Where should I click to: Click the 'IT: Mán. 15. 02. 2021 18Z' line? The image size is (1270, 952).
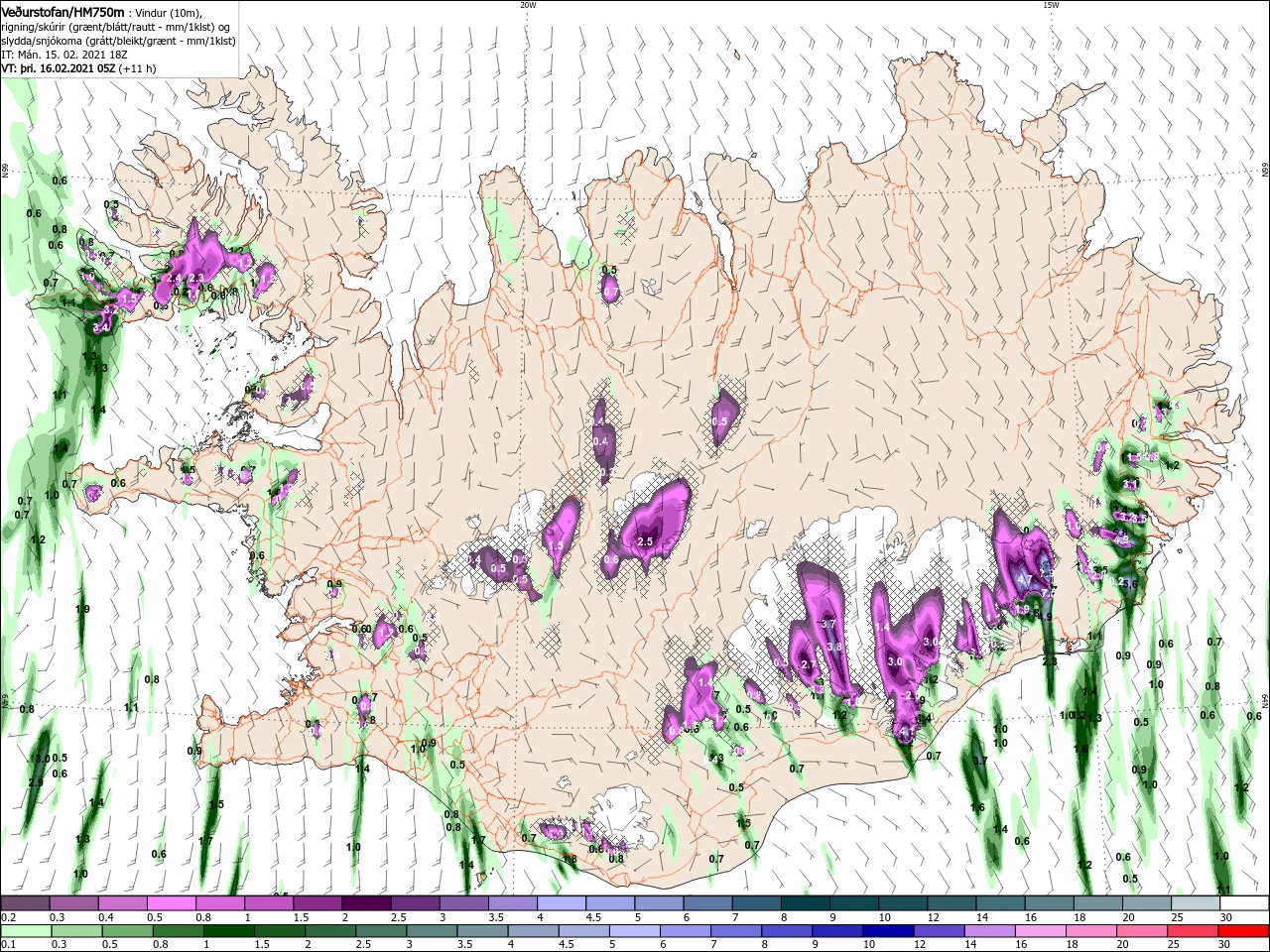tap(64, 55)
